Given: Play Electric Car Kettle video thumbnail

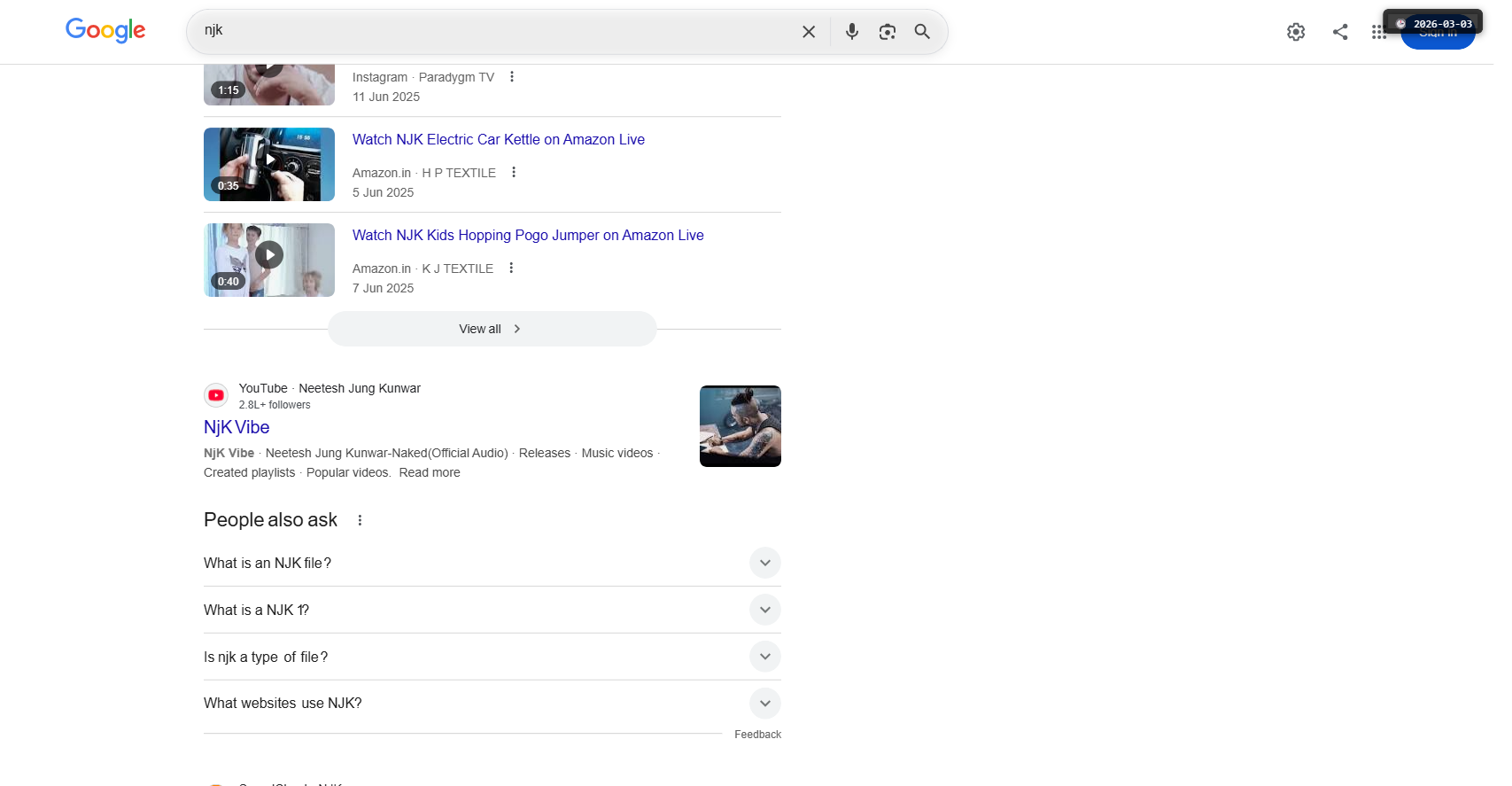Looking at the screenshot, I should click(269, 164).
